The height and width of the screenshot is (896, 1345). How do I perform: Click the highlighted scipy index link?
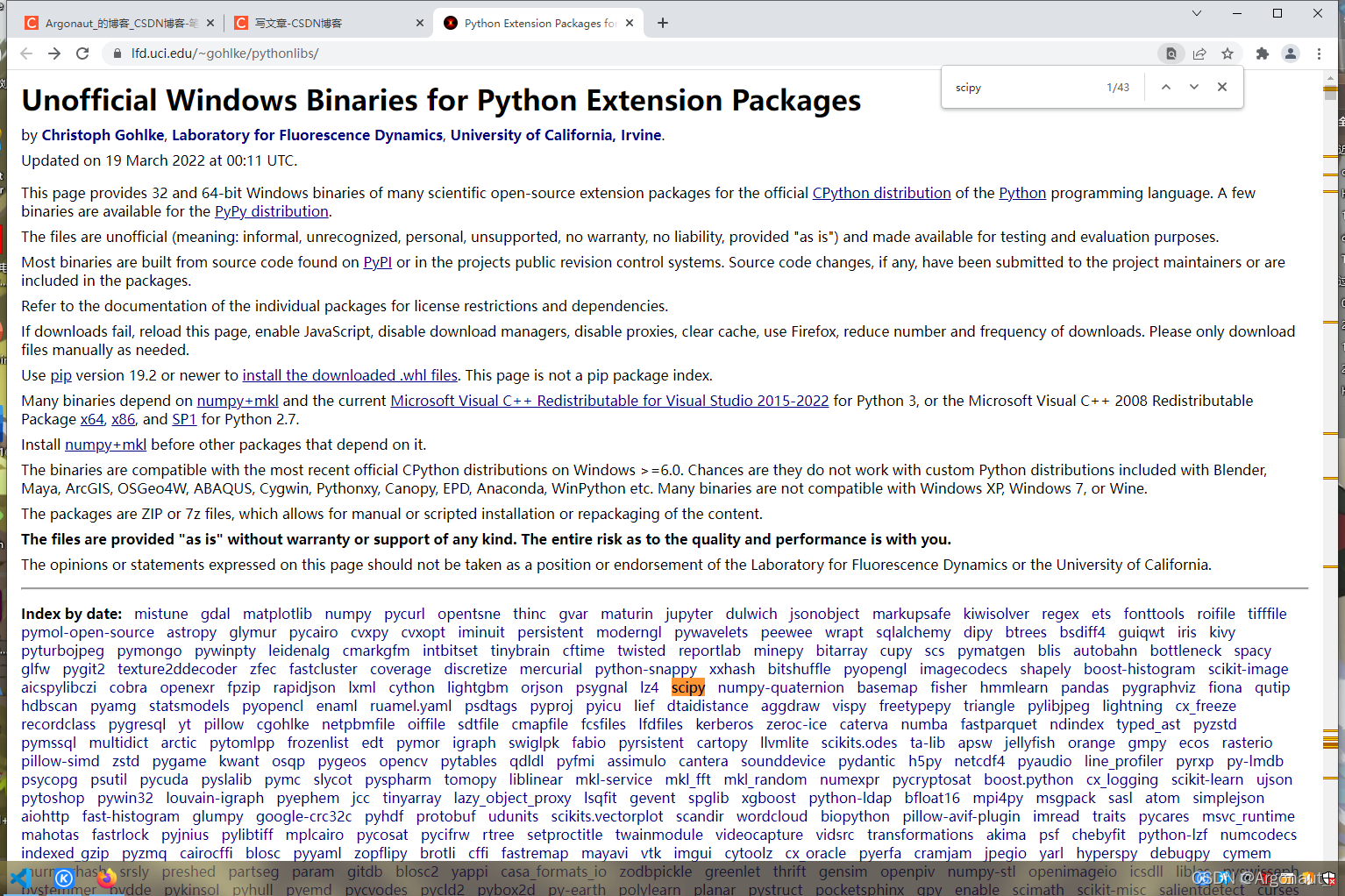[x=688, y=687]
